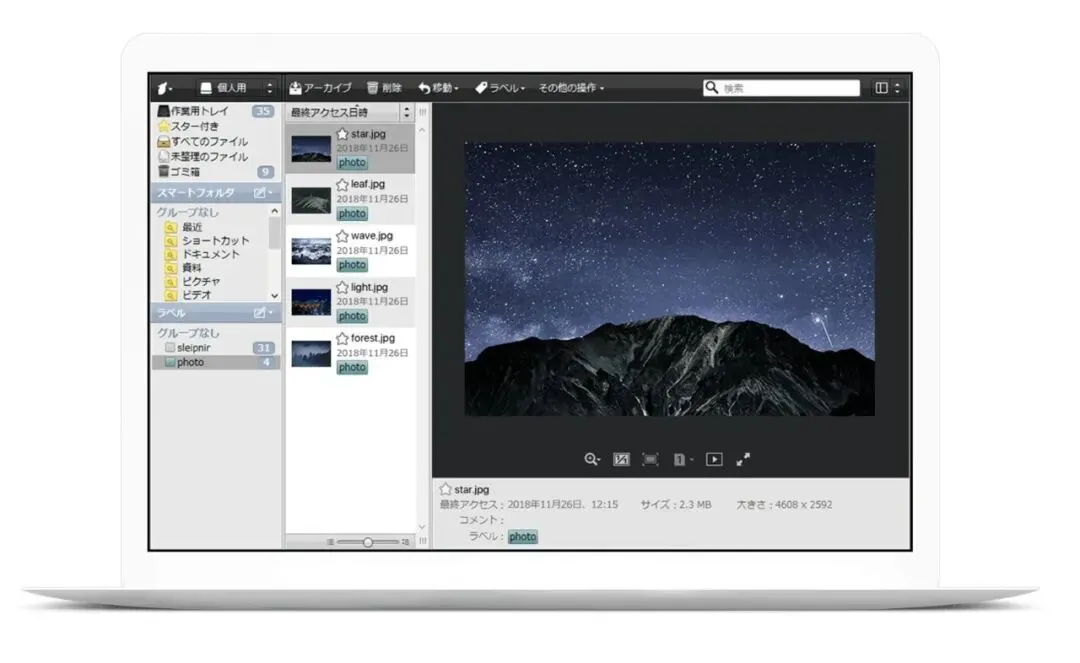Select the star.jpg thumbnail
1080x663 pixels.
(x=311, y=149)
